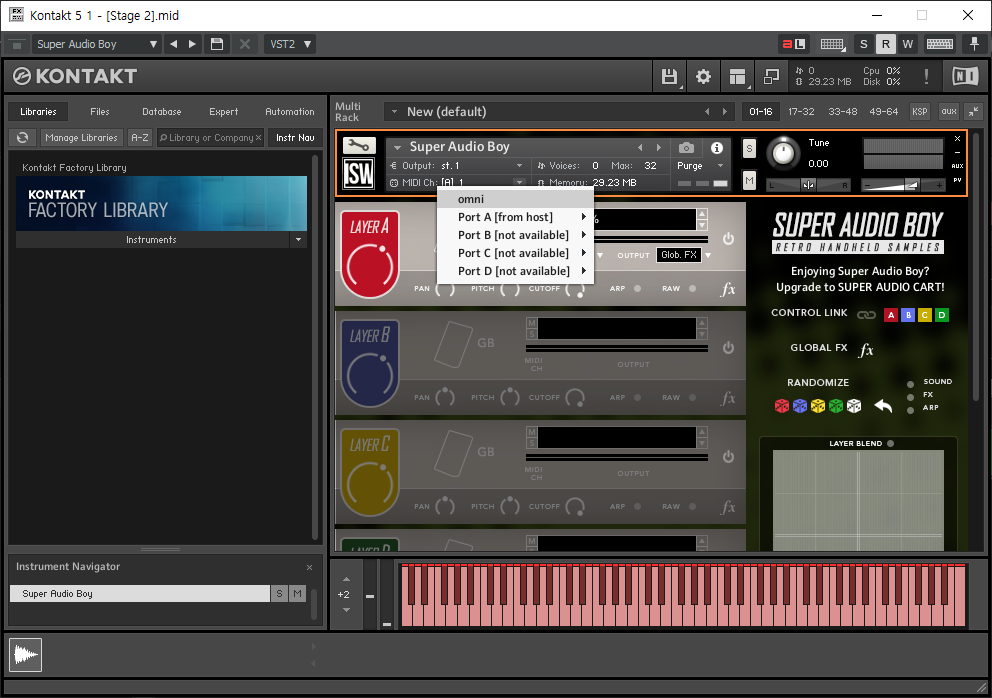Viewport: 992px width, 698px height.
Task: Raise keyboard octave with up arrow
Action: pyautogui.click(x=346, y=579)
